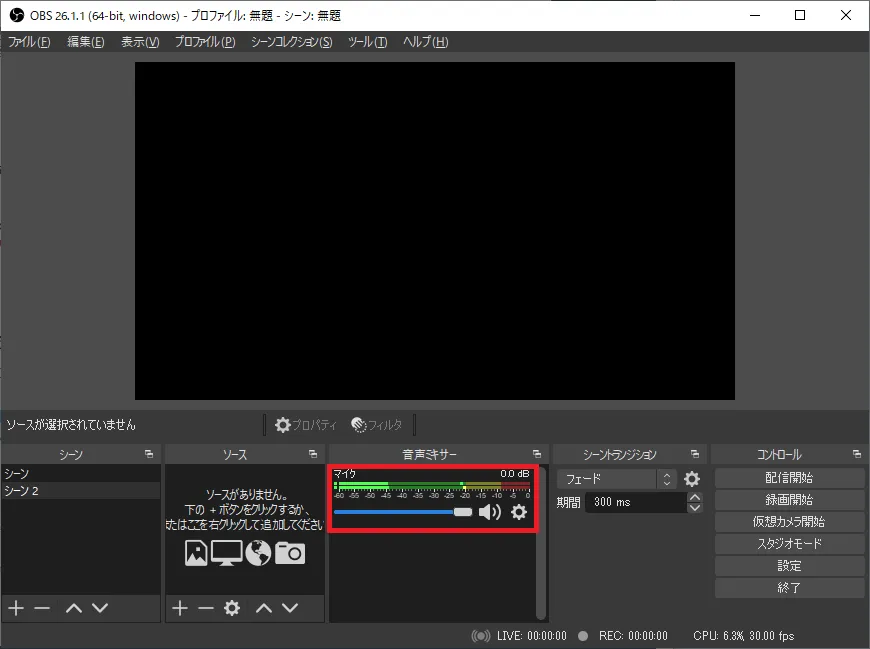Undock the シーントランジション panel using its float icon

695,454
